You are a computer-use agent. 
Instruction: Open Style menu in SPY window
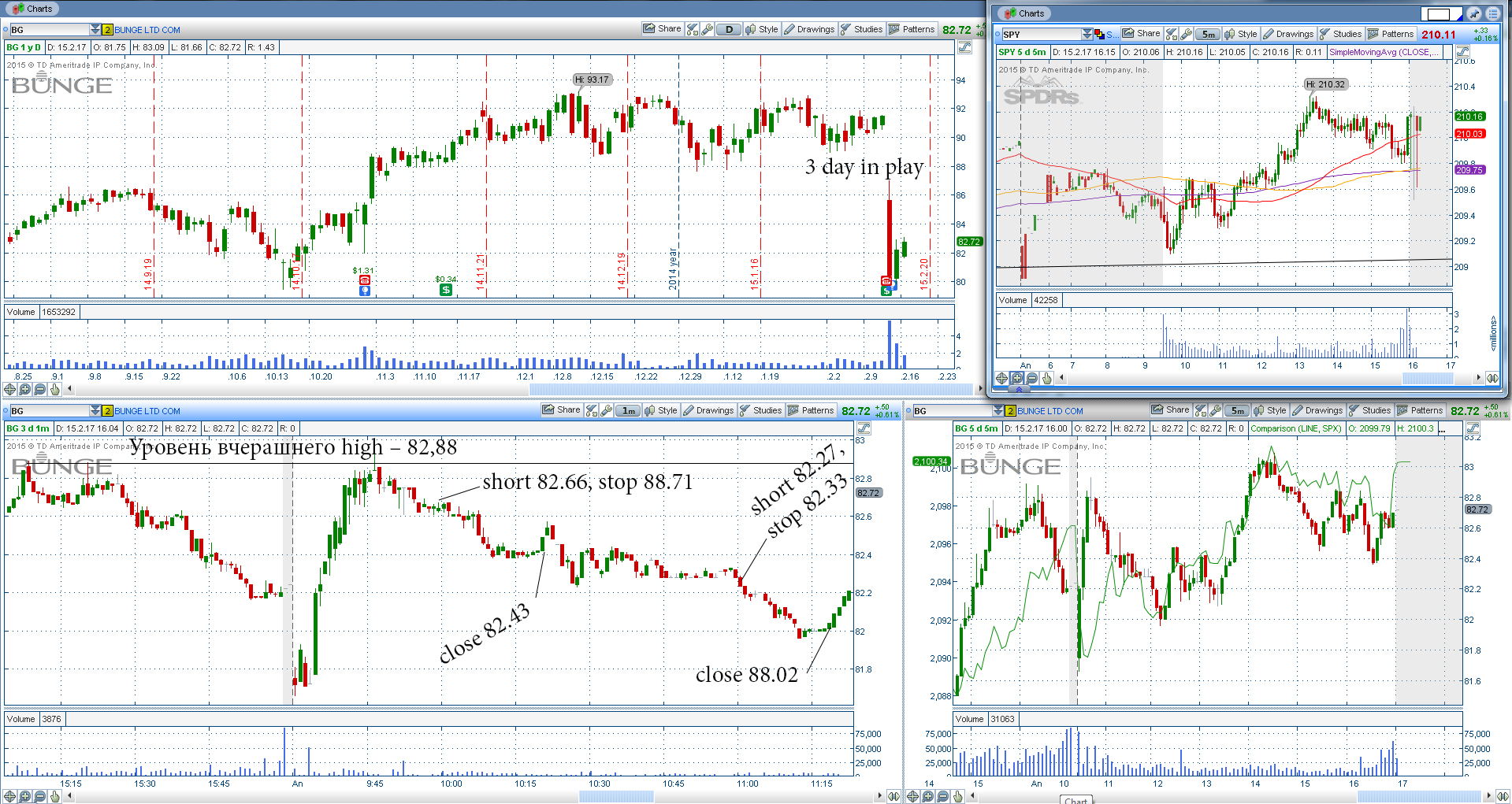pos(1240,34)
